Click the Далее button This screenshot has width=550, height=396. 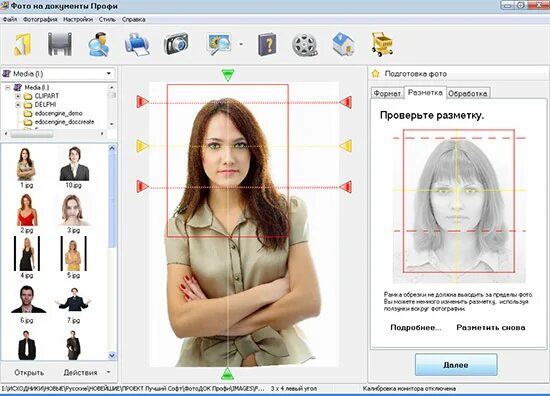456,365
